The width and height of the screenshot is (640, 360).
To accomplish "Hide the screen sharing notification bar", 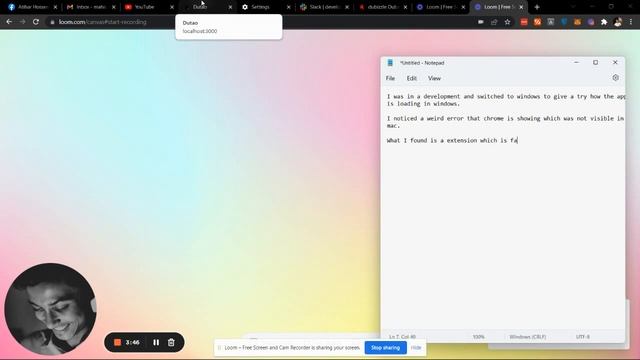I will (416, 348).
